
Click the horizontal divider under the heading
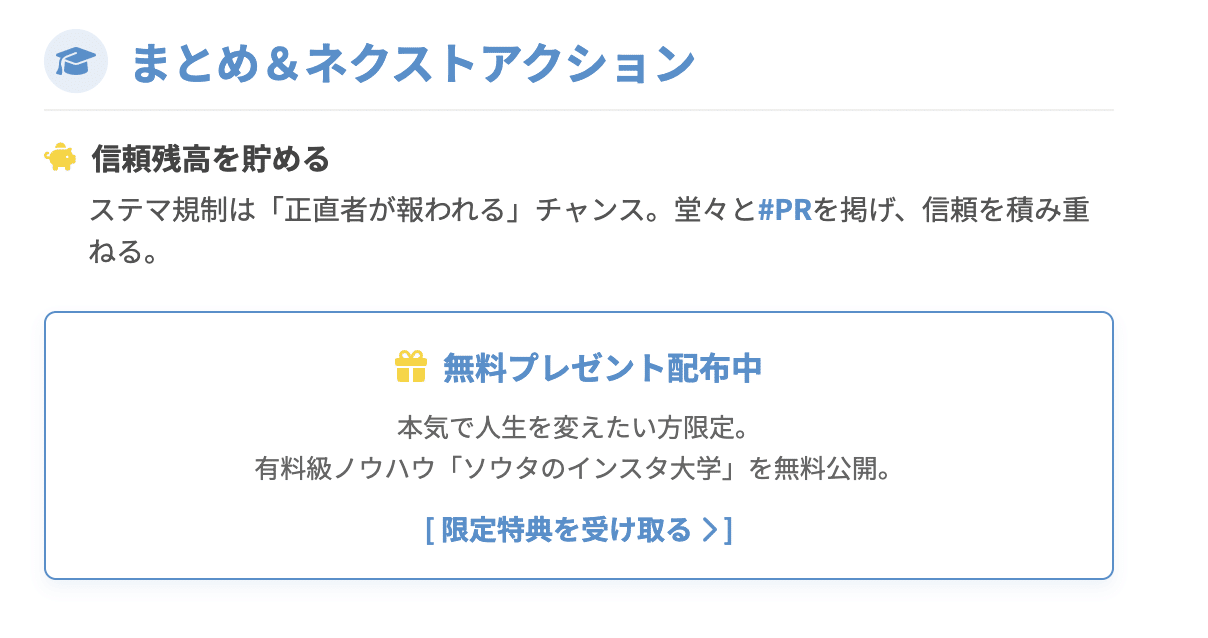(x=578, y=109)
